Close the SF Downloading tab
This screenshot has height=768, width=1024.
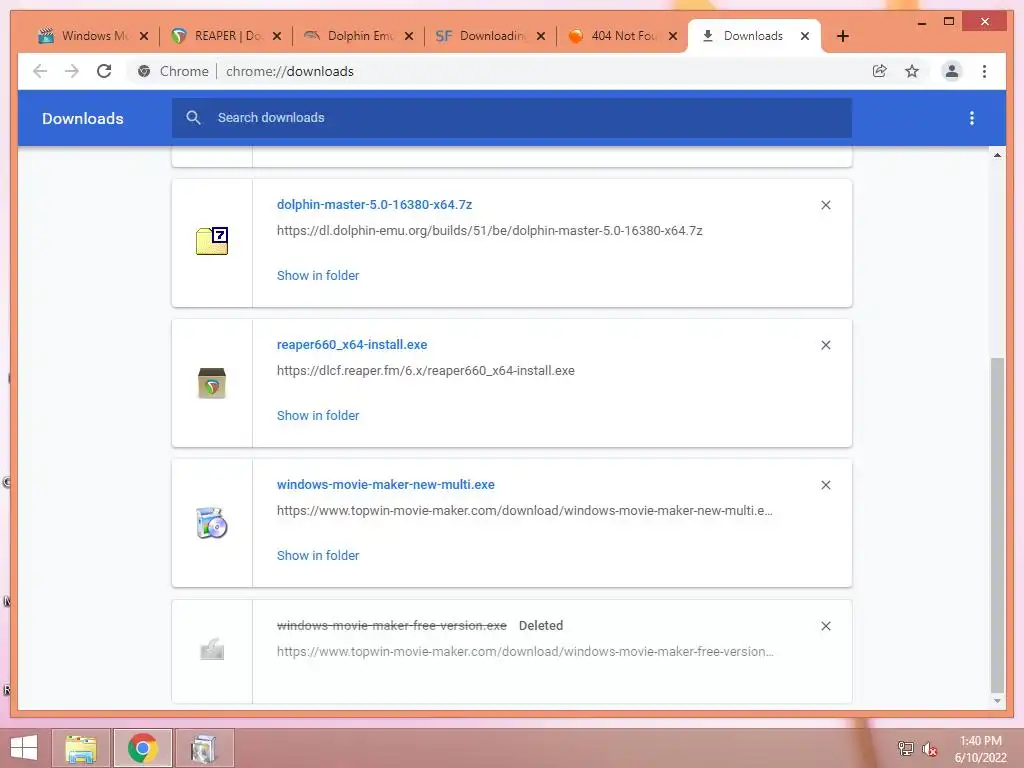tap(541, 36)
